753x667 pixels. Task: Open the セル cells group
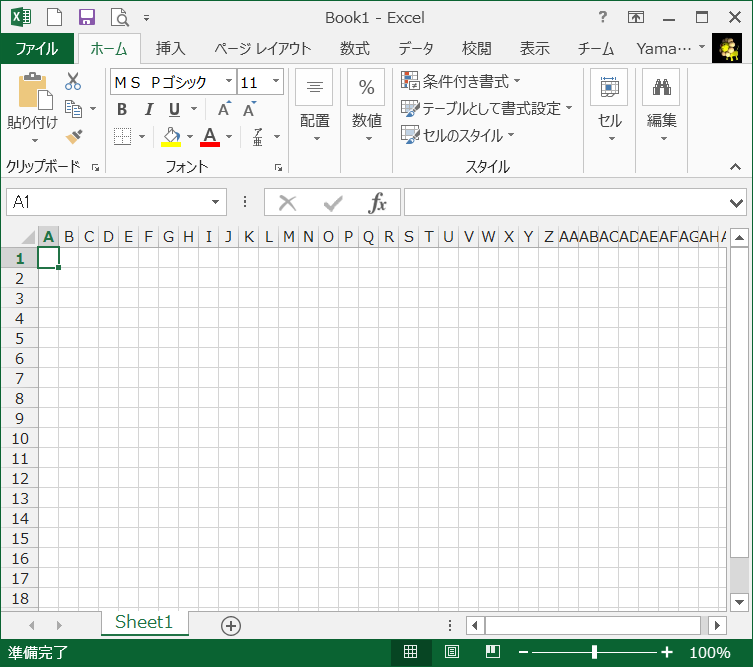[x=609, y=106]
